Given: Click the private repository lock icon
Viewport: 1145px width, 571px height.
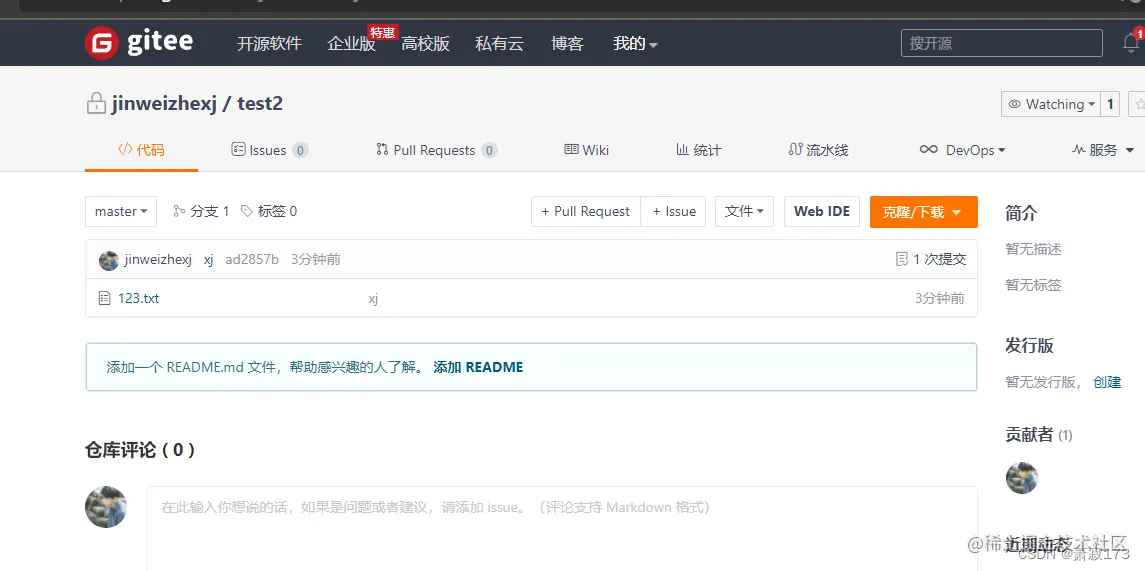Looking at the screenshot, I should tap(96, 104).
